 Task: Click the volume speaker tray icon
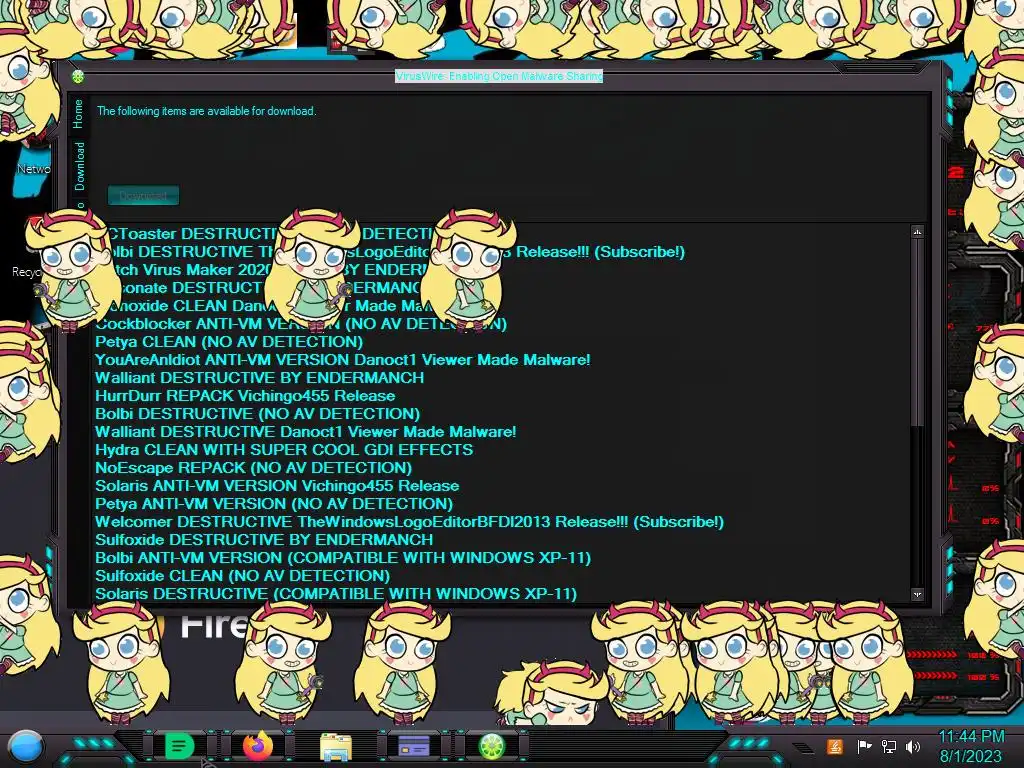click(913, 746)
